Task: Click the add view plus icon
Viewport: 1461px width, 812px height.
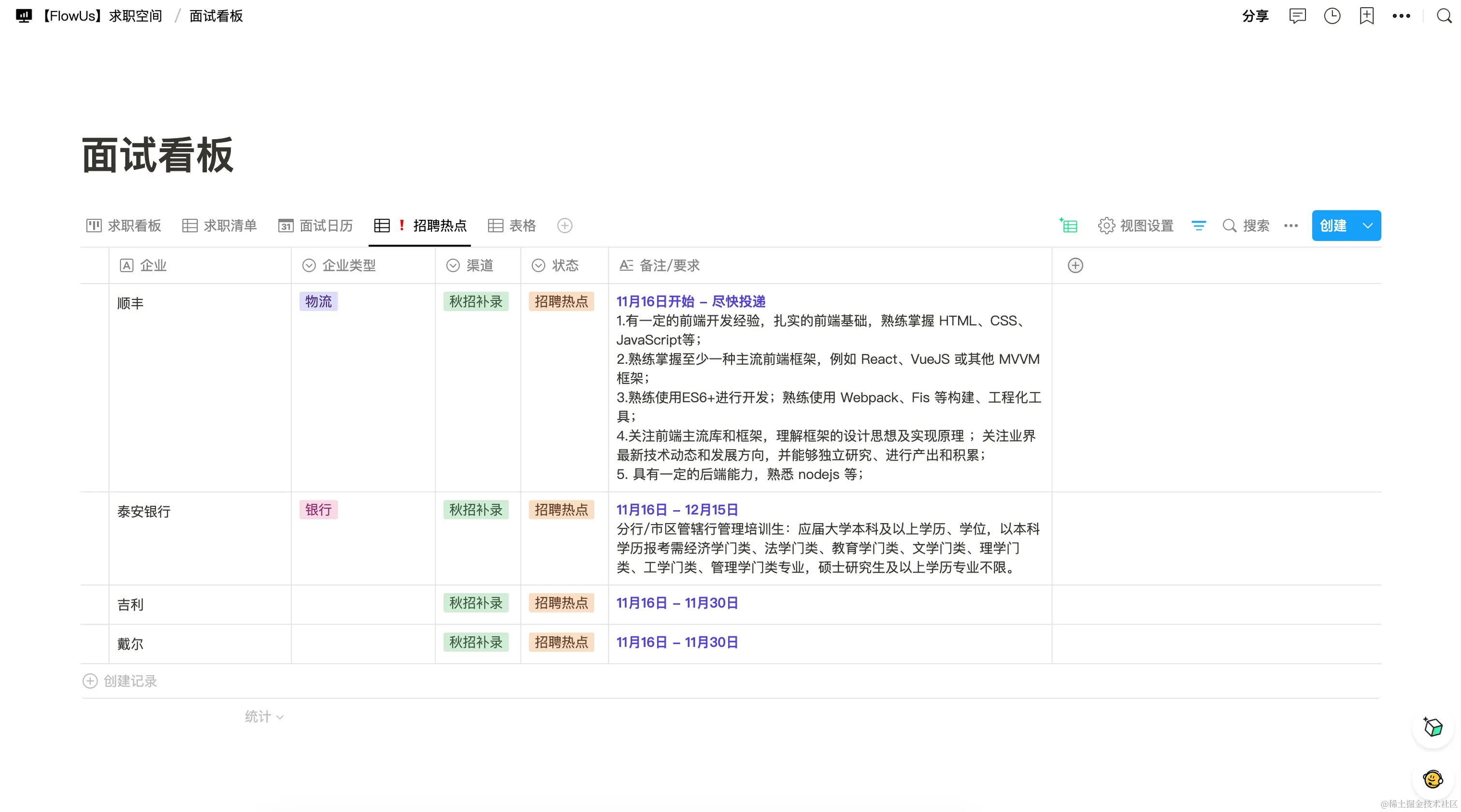Action: (564, 226)
